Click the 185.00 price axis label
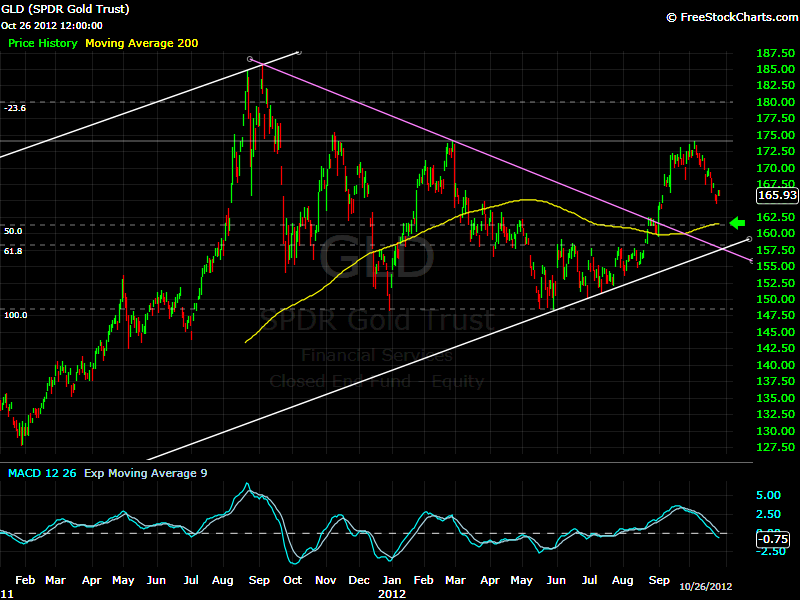The height and width of the screenshot is (600, 800). pos(776,69)
